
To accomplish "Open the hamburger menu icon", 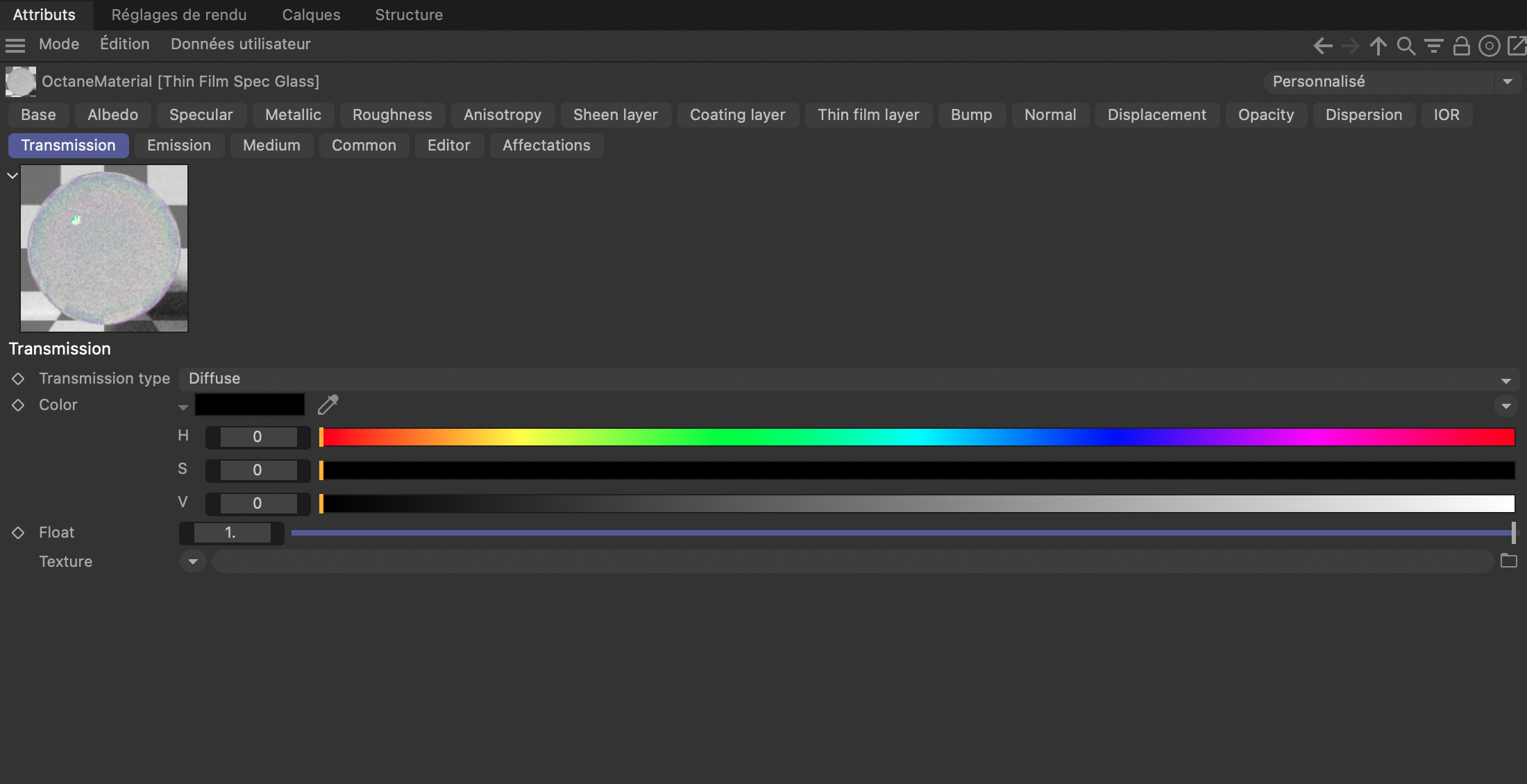I will (x=15, y=45).
